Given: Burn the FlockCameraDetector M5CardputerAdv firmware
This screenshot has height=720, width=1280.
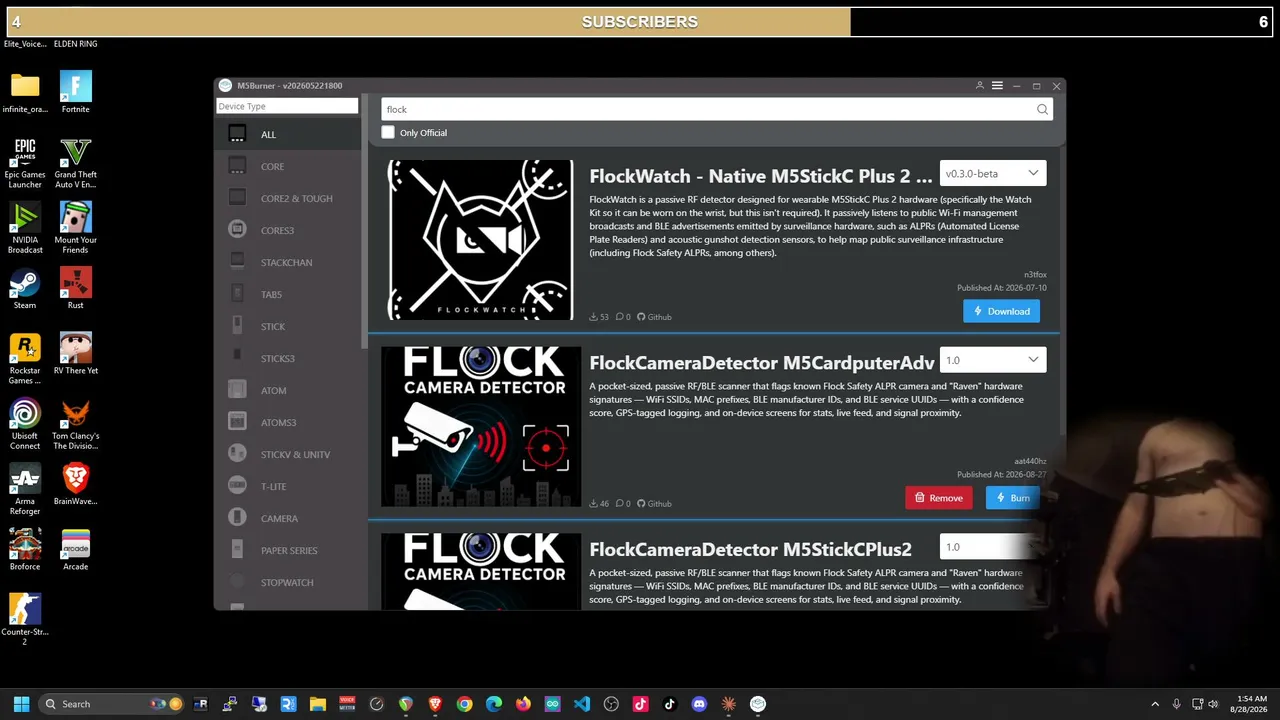Looking at the screenshot, I should pyautogui.click(x=1013, y=498).
